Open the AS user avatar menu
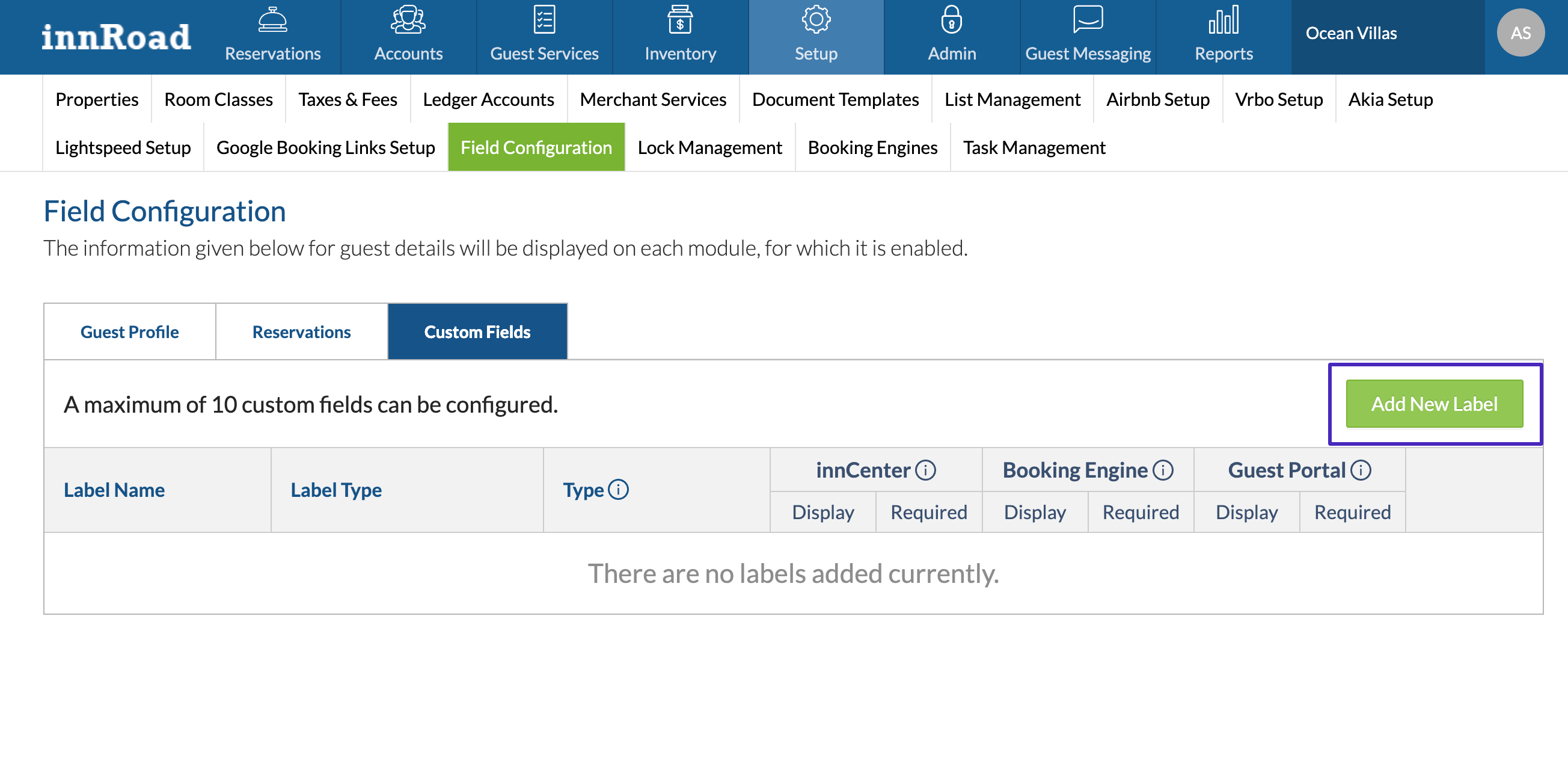1568x776 pixels. point(1520,33)
